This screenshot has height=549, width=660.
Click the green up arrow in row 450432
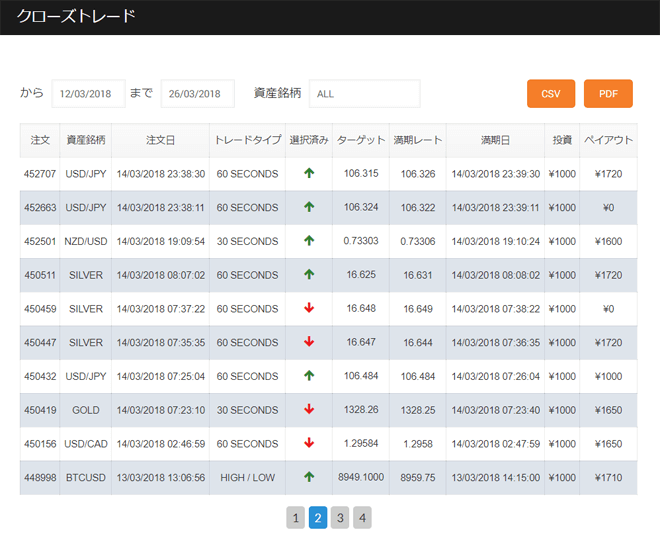pyautogui.click(x=309, y=375)
